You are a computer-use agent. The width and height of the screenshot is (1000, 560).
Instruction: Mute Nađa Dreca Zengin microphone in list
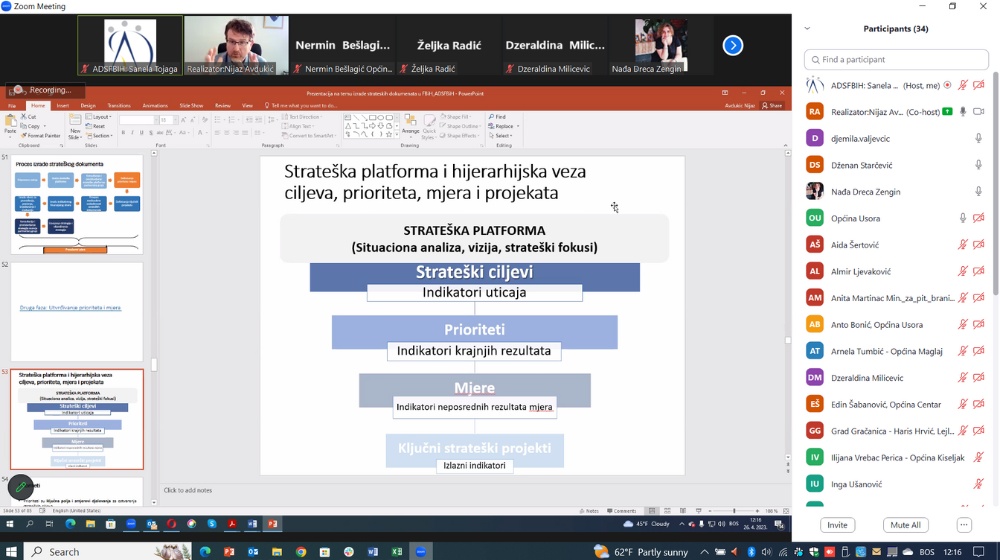click(x=978, y=191)
